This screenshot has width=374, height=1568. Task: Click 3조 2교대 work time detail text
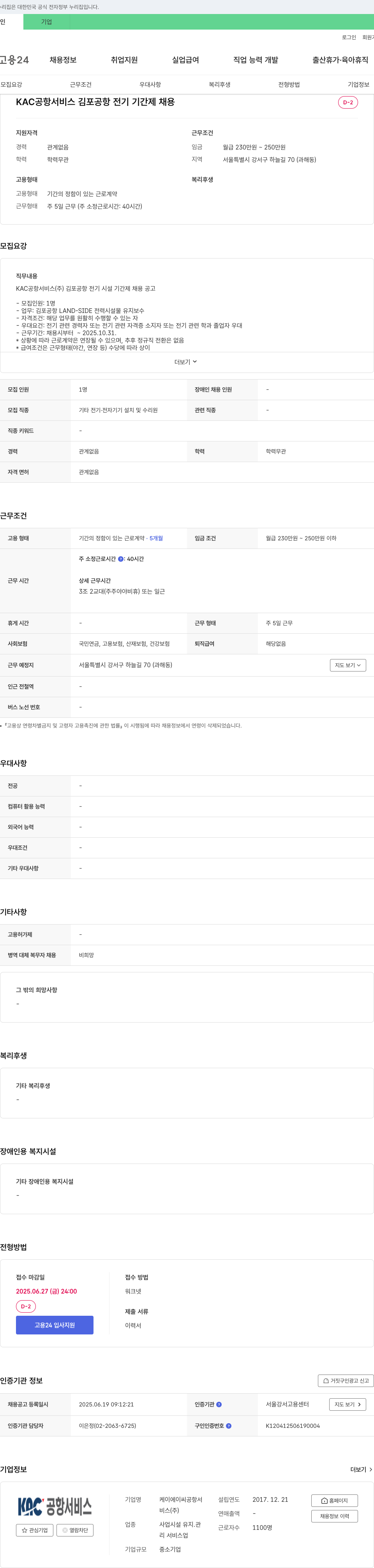click(122, 591)
